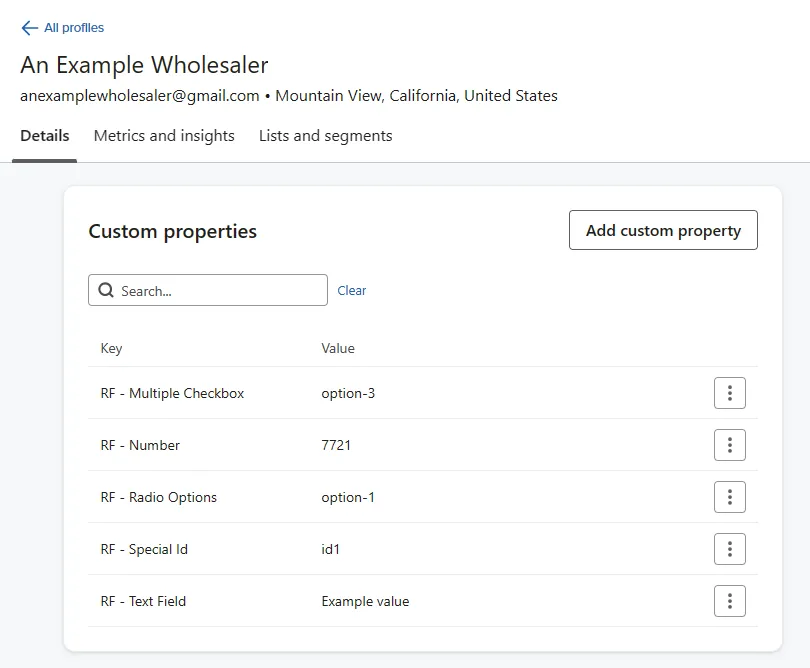Open the Lists and segments tab
Viewport: 810px width, 668px height.
click(x=325, y=136)
